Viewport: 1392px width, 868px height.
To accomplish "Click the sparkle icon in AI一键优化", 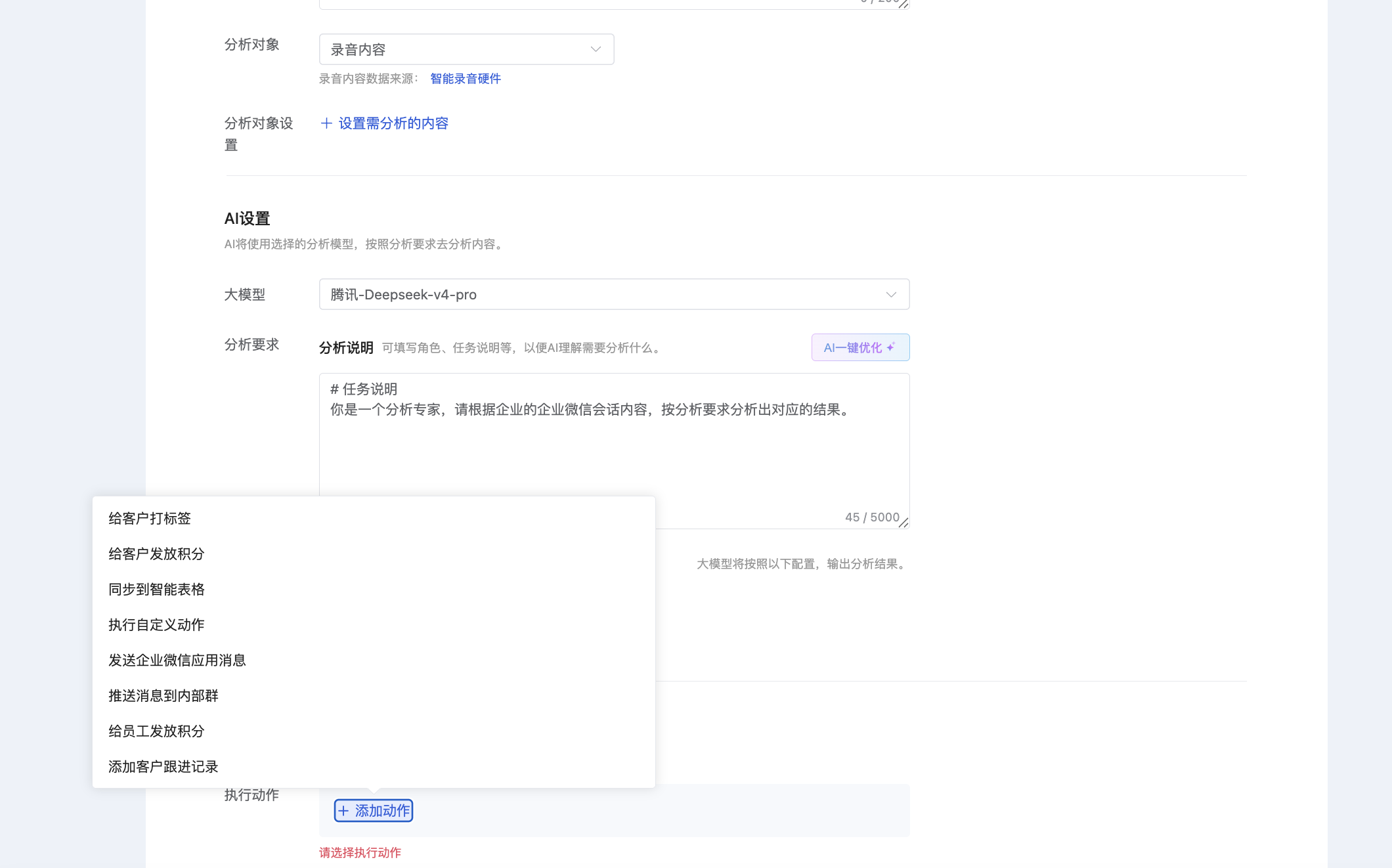I will coord(891,347).
